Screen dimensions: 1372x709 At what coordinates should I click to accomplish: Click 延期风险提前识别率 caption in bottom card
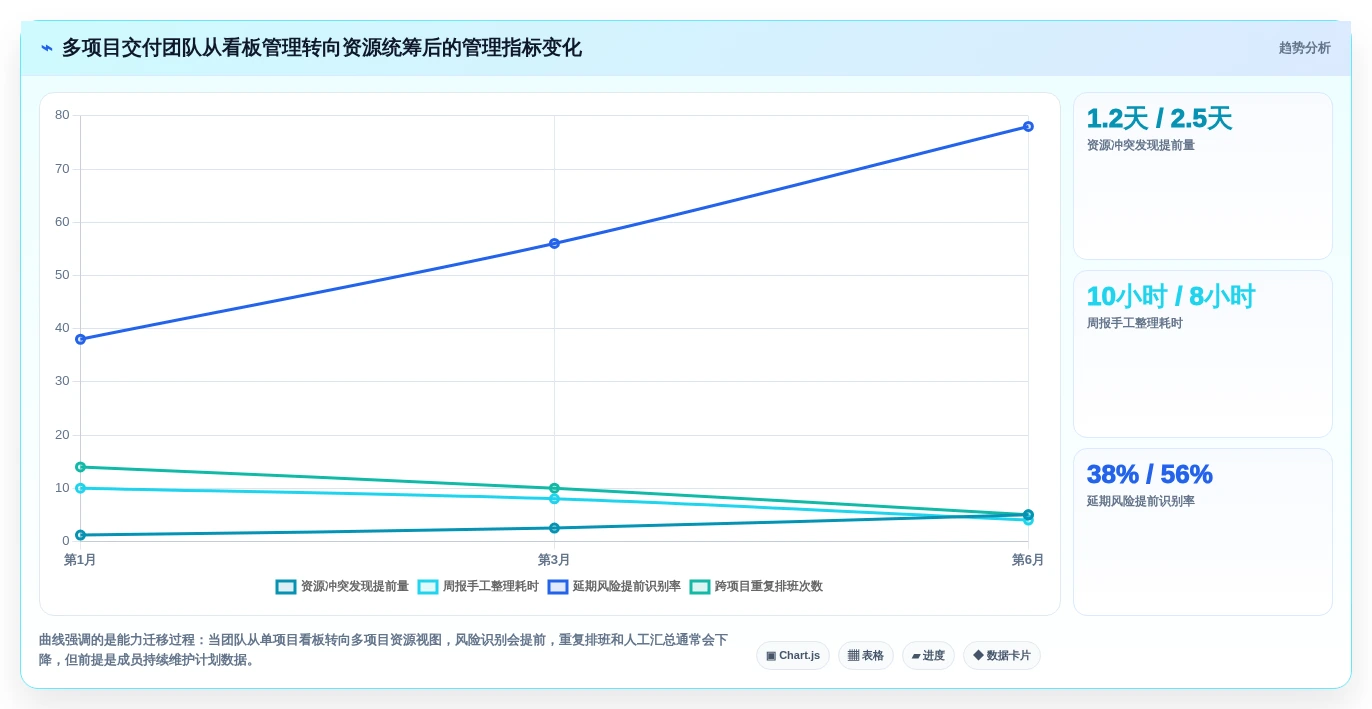tap(1141, 501)
